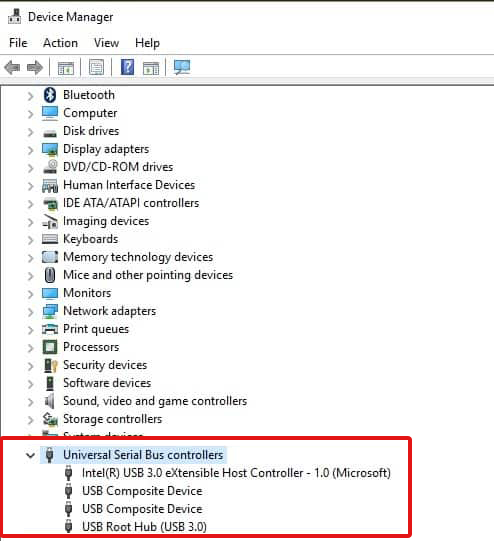Click the USB Root Hub (USB 3.0) plug icon
Viewport: 494px width, 541px height.
tap(69, 527)
